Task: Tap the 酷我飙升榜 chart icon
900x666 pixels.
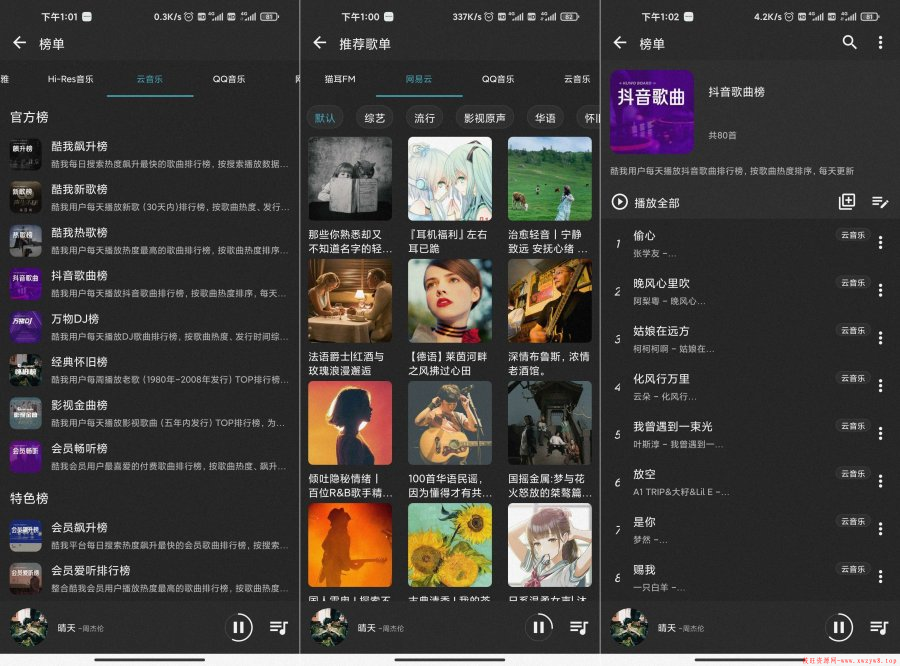Action: point(26,152)
